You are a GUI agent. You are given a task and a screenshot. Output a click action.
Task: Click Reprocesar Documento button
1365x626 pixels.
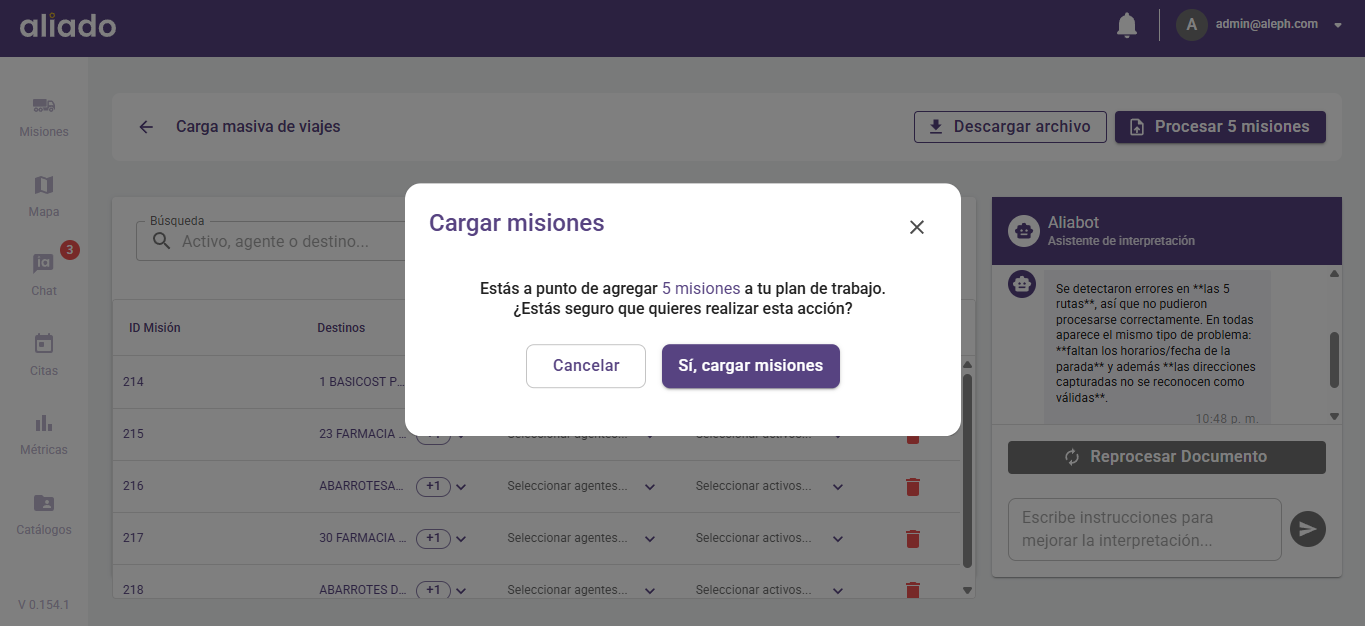click(x=1166, y=457)
